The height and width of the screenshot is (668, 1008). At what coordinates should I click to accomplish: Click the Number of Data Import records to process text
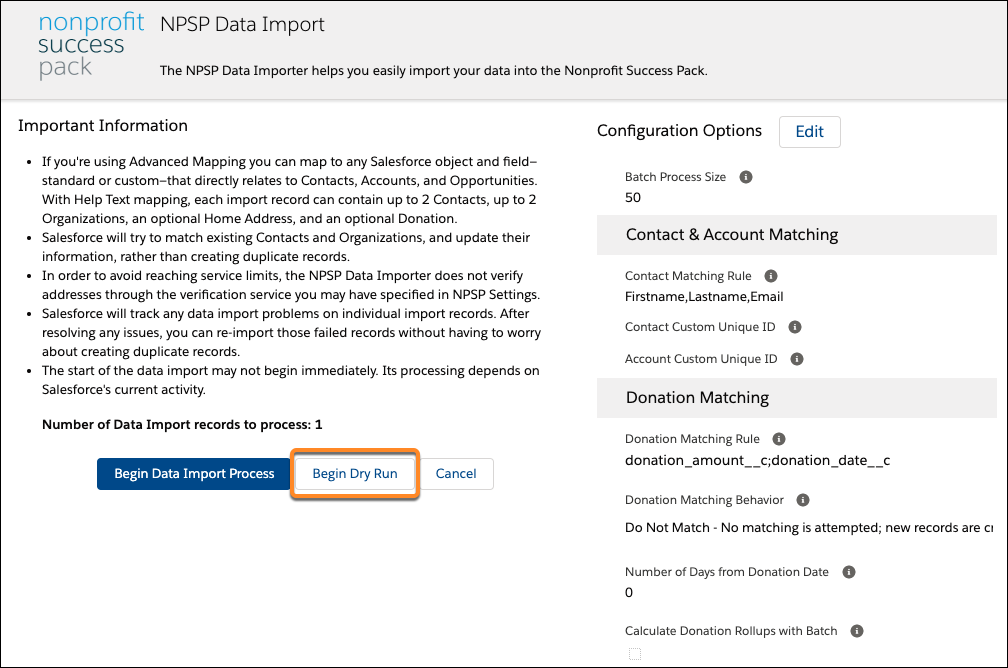pyautogui.click(x=182, y=424)
